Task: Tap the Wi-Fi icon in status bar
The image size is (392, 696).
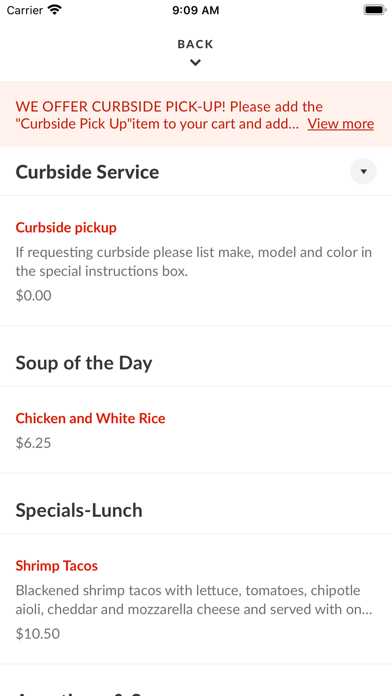Action: click(x=55, y=10)
